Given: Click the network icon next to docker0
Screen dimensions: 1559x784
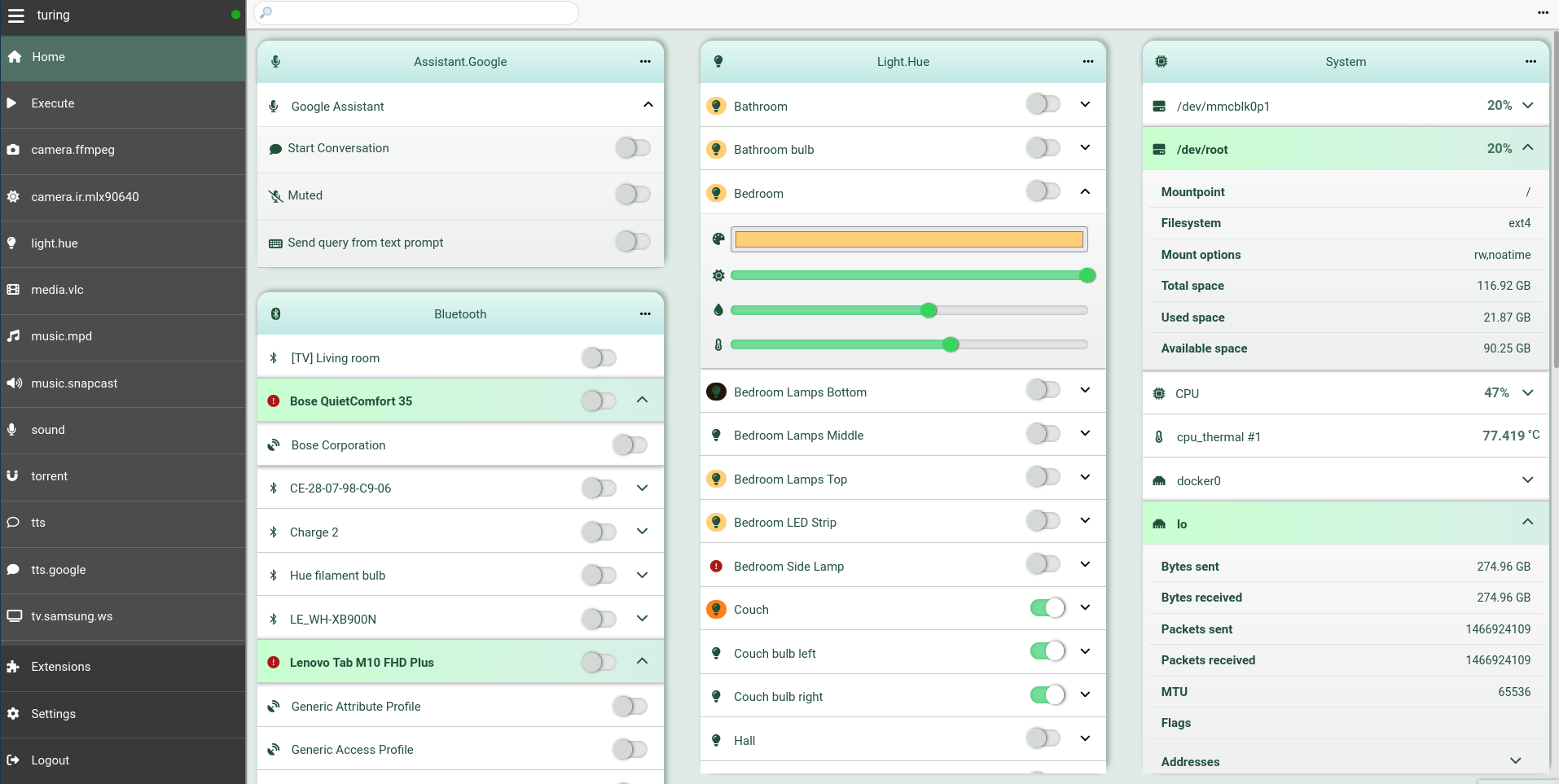Looking at the screenshot, I should pyautogui.click(x=1160, y=481).
